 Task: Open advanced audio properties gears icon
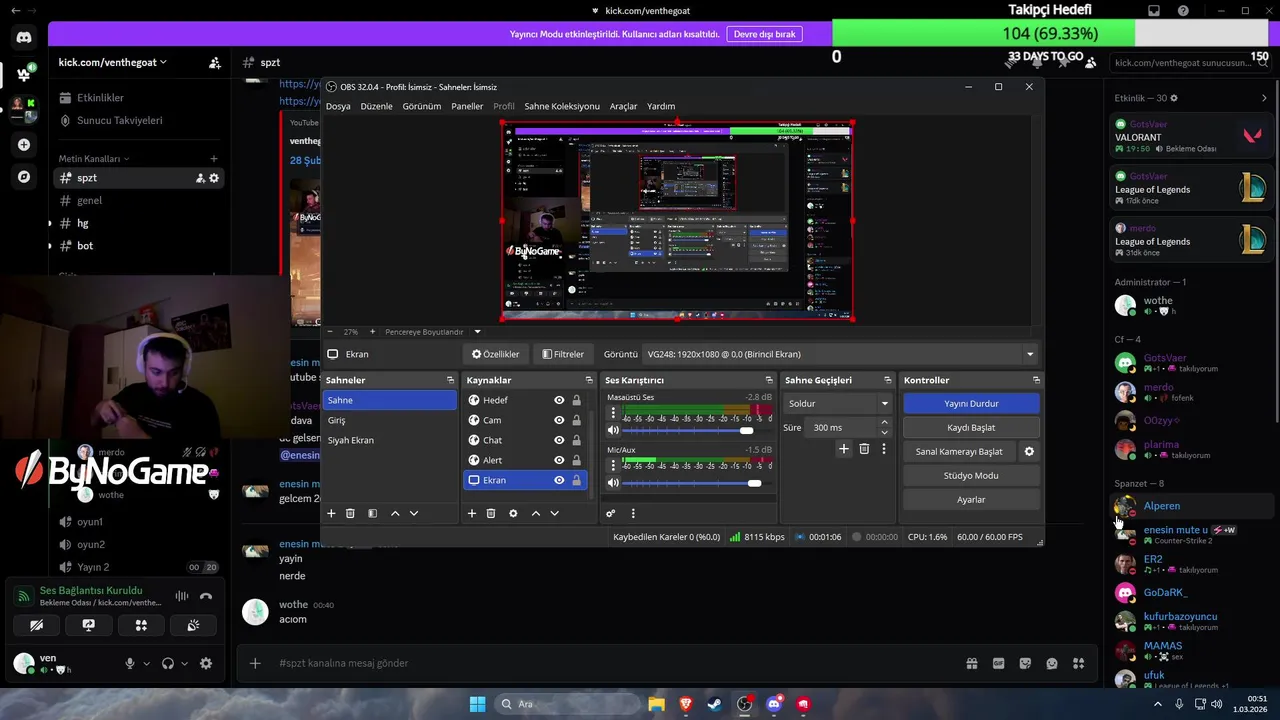[x=610, y=513]
